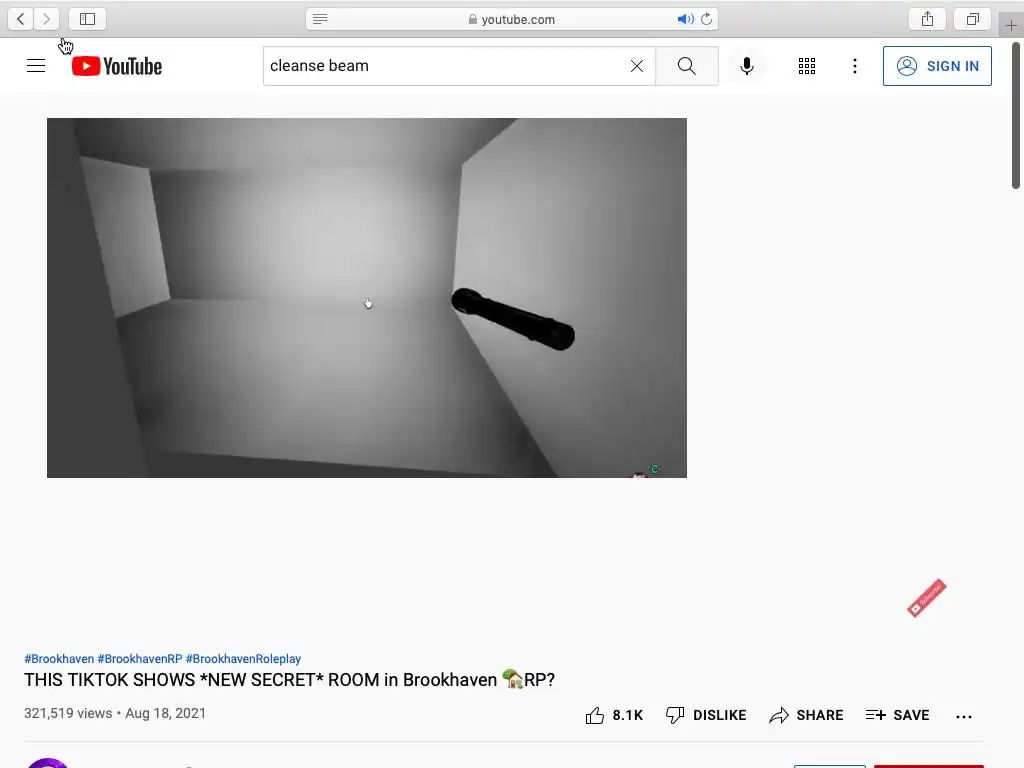
Task: Reload the page with the refresh icon
Action: [707, 19]
